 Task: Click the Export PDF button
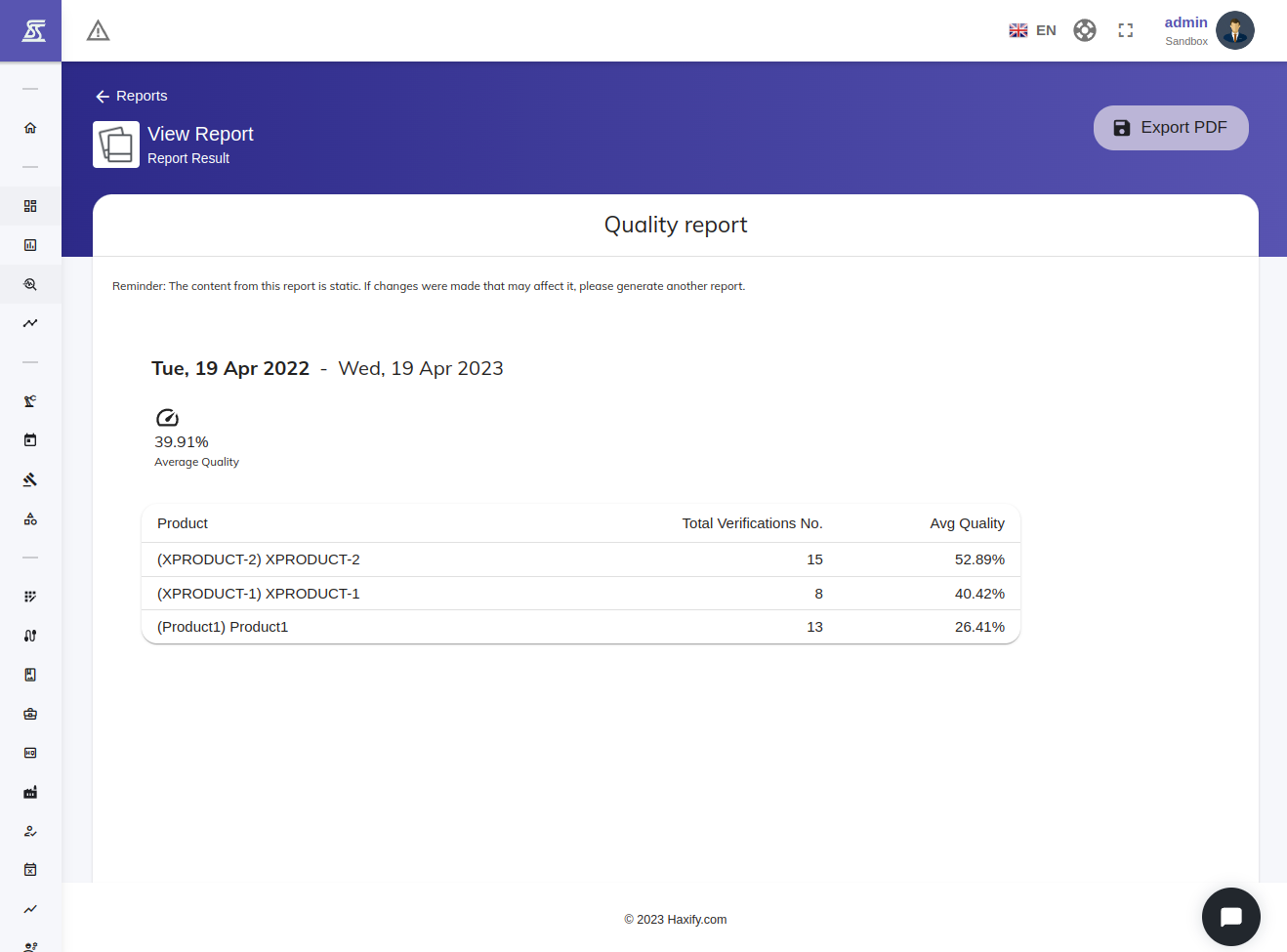pyautogui.click(x=1171, y=128)
